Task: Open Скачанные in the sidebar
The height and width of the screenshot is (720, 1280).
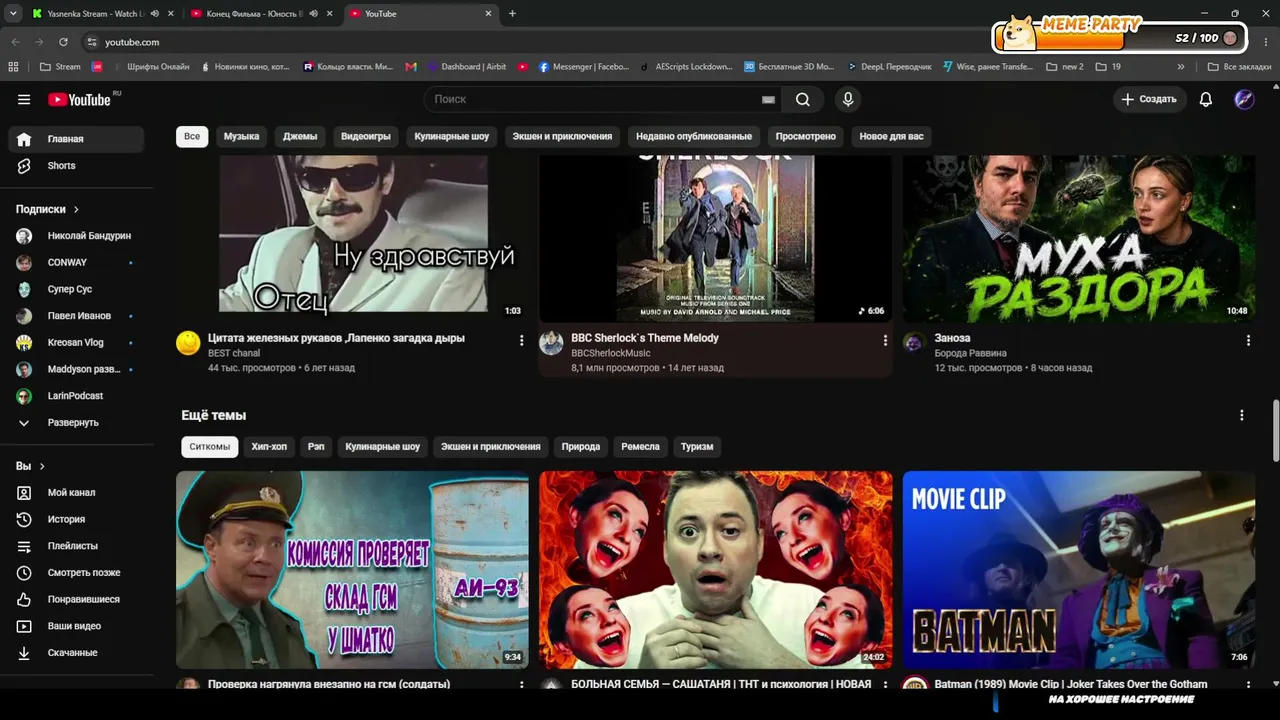Action: tap(76, 652)
